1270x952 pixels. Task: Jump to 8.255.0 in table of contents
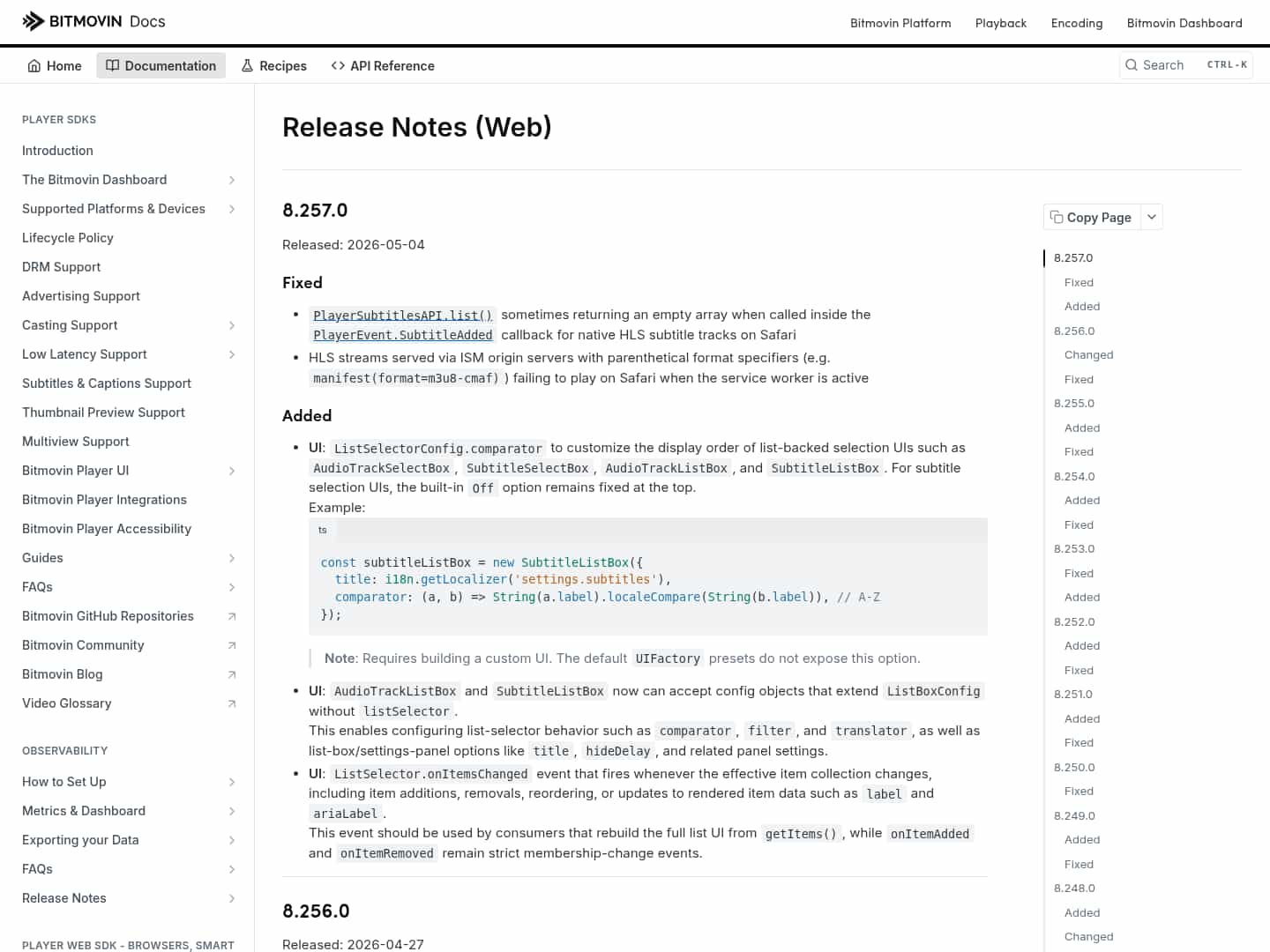pos(1074,404)
